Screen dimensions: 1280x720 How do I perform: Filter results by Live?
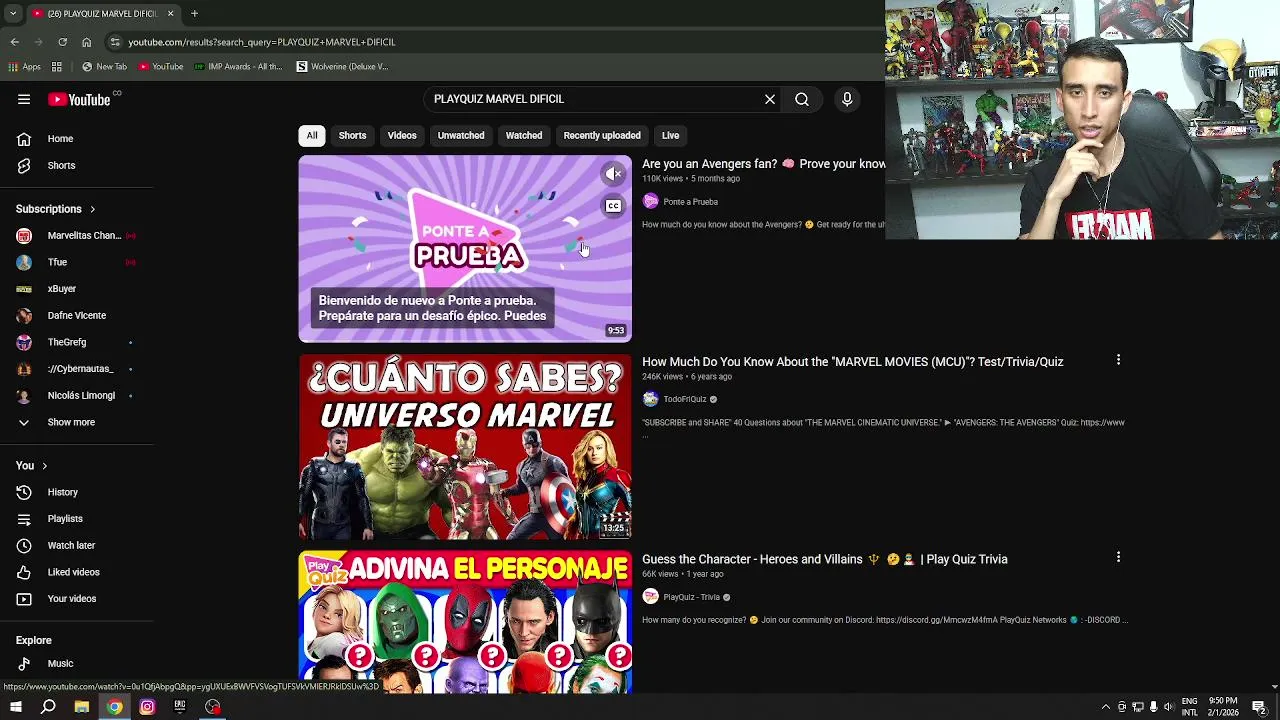pyautogui.click(x=670, y=135)
